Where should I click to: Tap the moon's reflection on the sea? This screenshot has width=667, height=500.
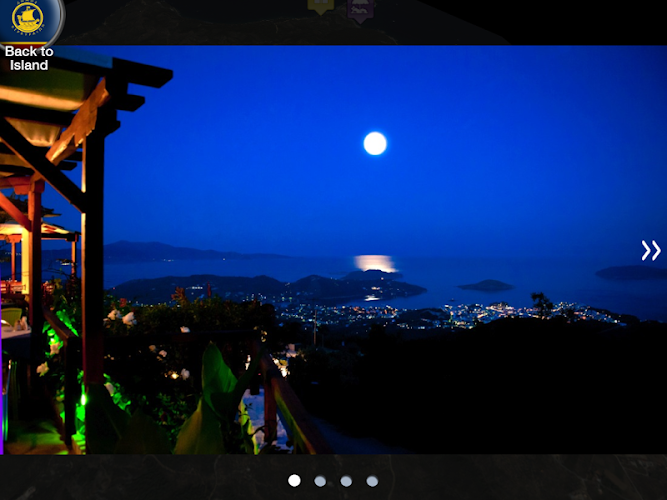click(375, 263)
